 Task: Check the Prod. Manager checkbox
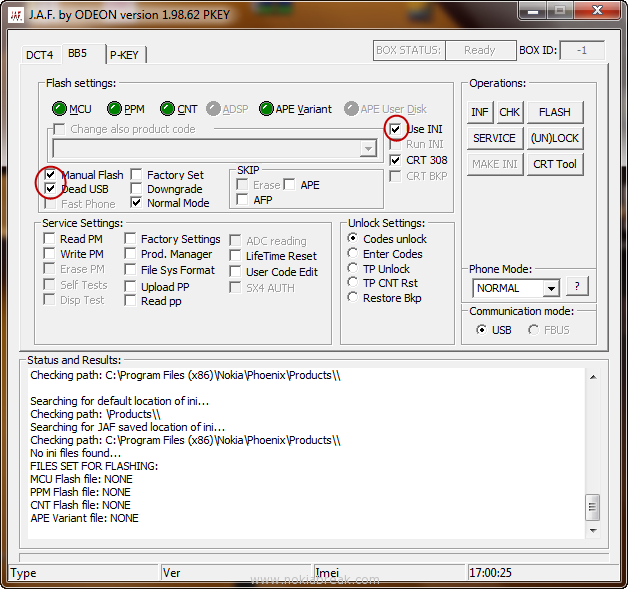pyautogui.click(x=130, y=253)
